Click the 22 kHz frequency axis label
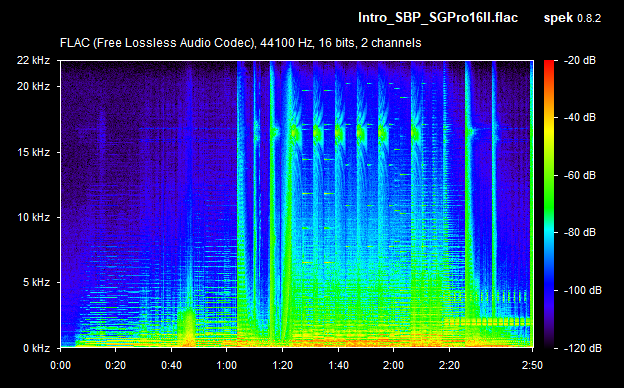The image size is (624, 388). click(33, 60)
